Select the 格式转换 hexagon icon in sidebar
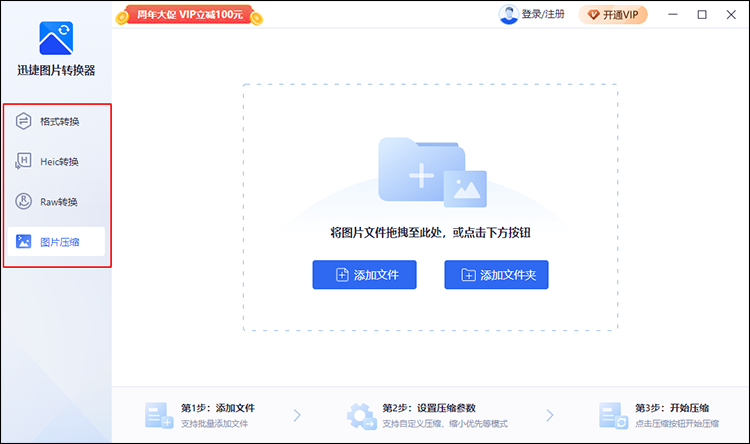The width and height of the screenshot is (750, 444). click(23, 122)
